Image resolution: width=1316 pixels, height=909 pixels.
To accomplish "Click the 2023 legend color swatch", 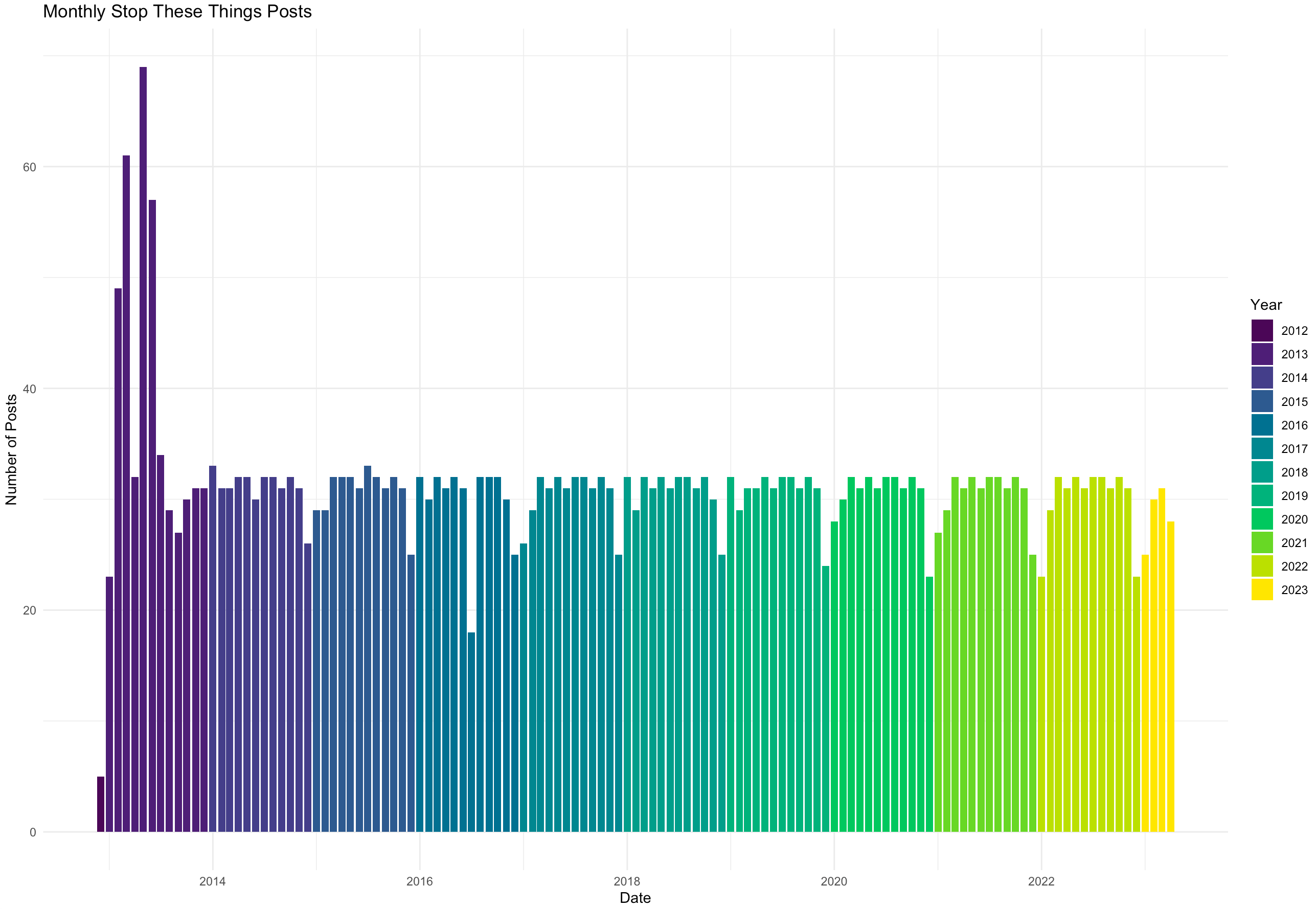I will click(x=1262, y=590).
